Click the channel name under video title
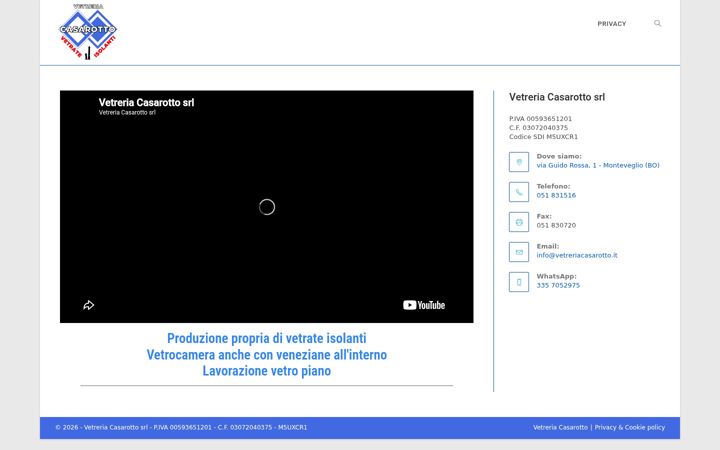 tap(127, 112)
